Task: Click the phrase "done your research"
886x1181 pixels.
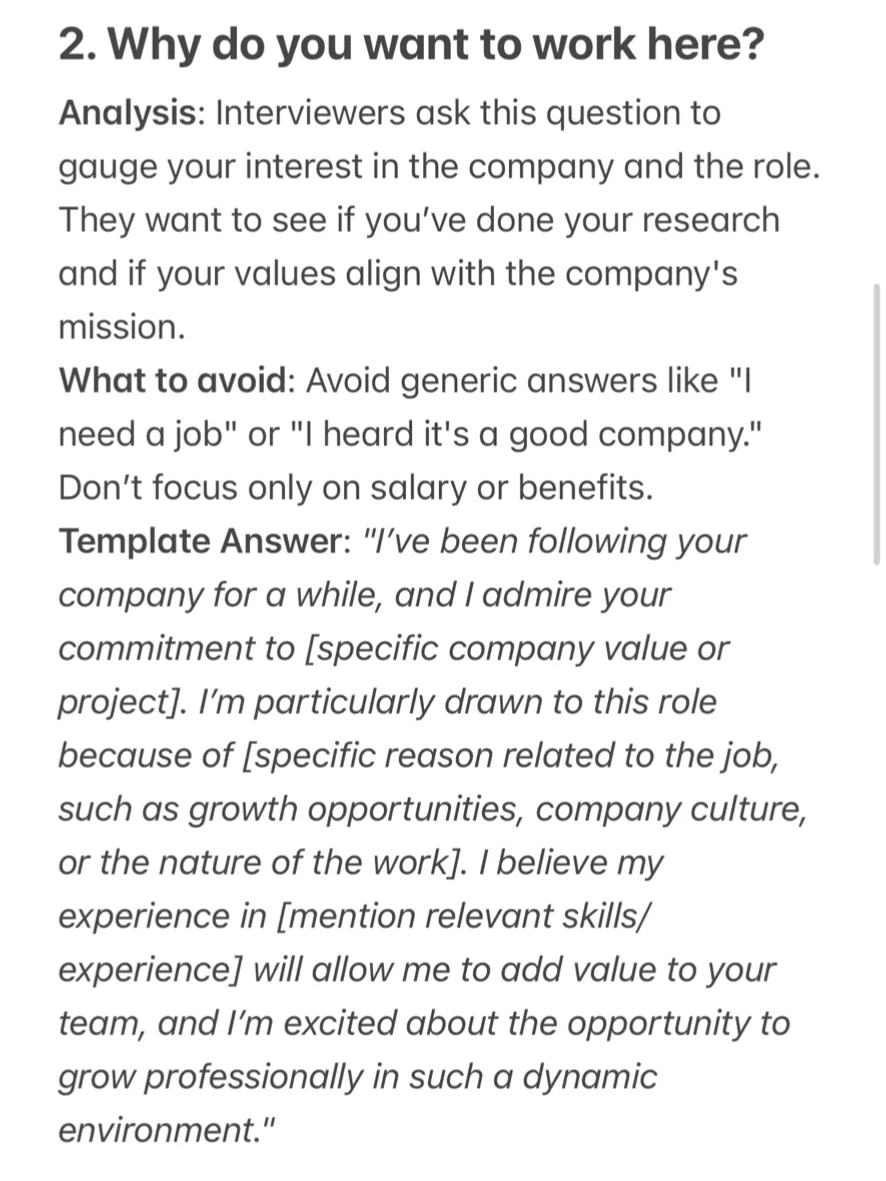Action: pyautogui.click(x=628, y=221)
